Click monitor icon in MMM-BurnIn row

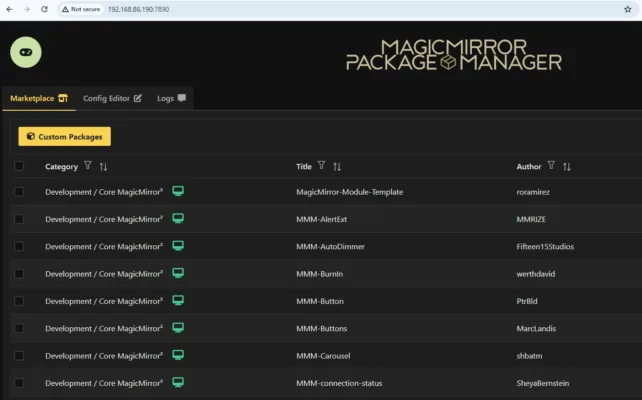tap(178, 273)
